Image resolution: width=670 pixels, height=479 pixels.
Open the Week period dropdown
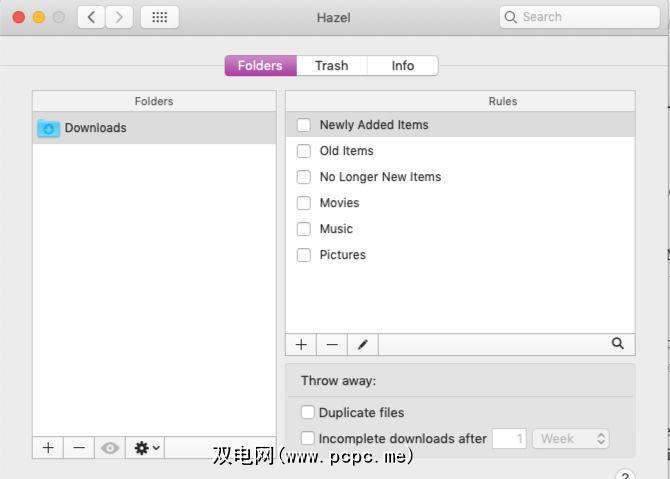click(x=570, y=439)
